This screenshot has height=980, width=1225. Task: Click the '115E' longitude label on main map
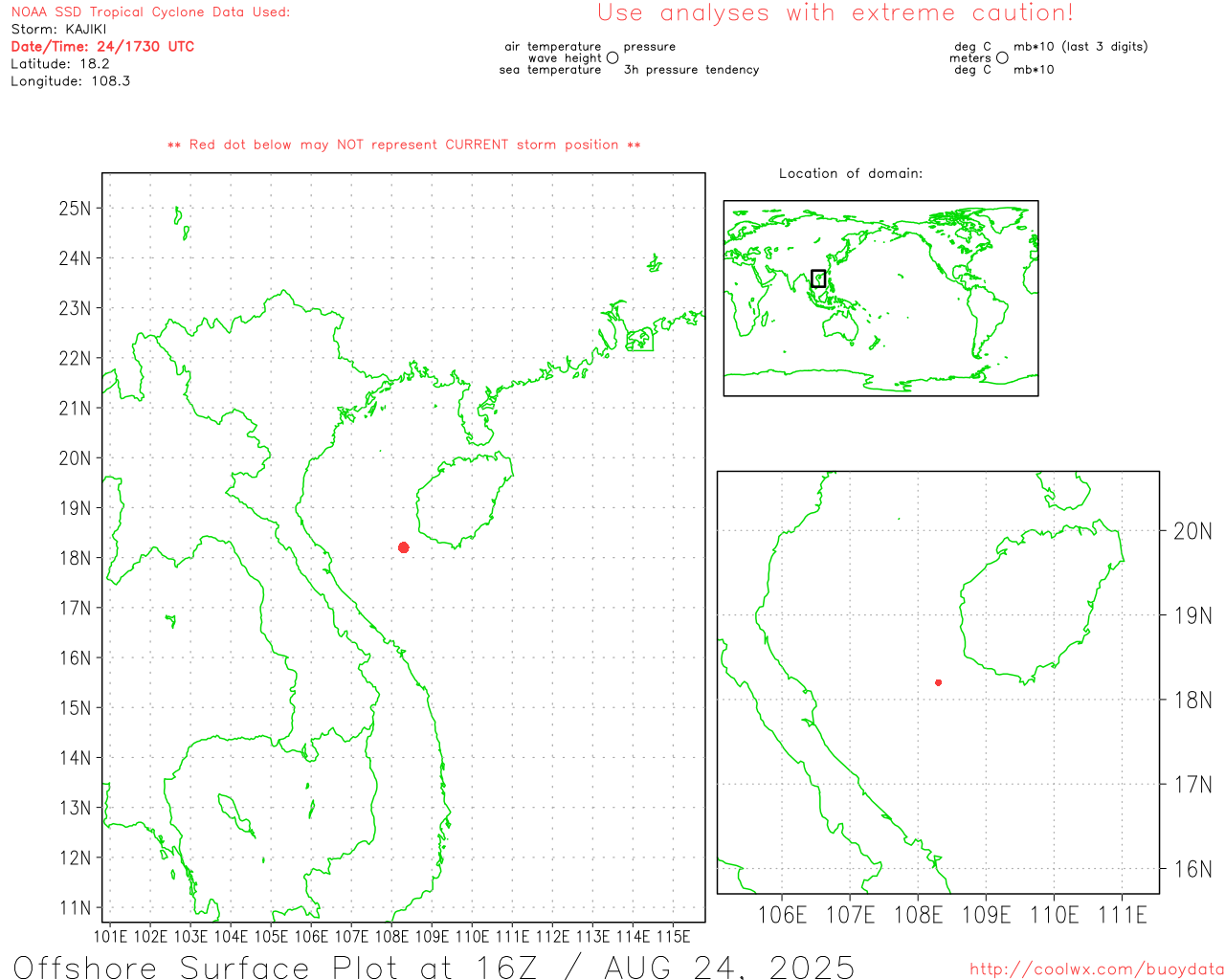(x=673, y=936)
